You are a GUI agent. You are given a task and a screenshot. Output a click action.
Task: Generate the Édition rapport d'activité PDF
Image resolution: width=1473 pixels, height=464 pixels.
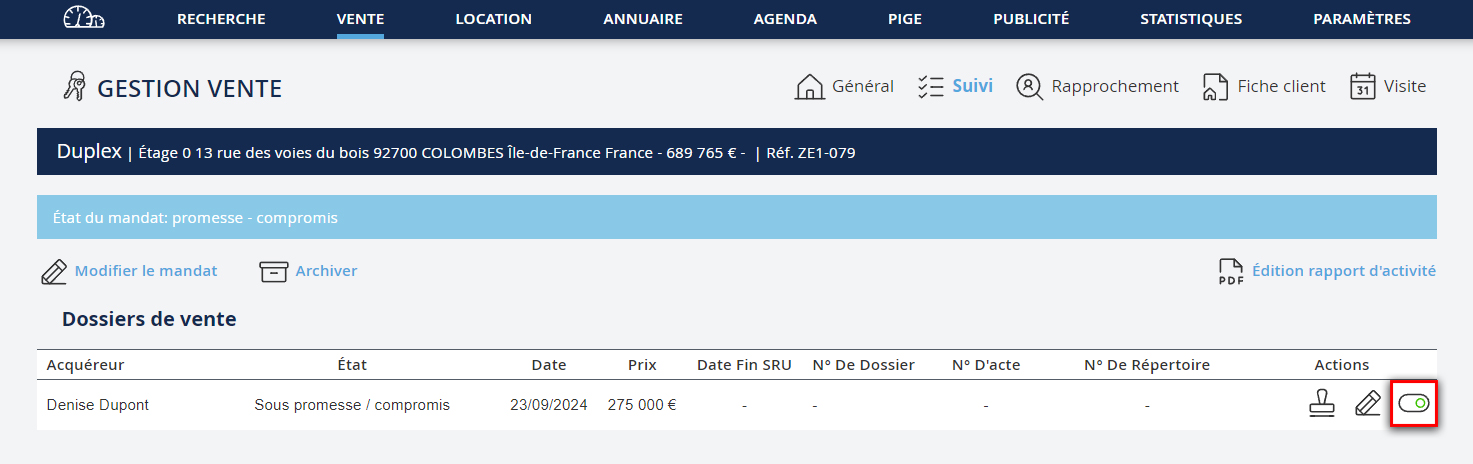pyautogui.click(x=1326, y=271)
